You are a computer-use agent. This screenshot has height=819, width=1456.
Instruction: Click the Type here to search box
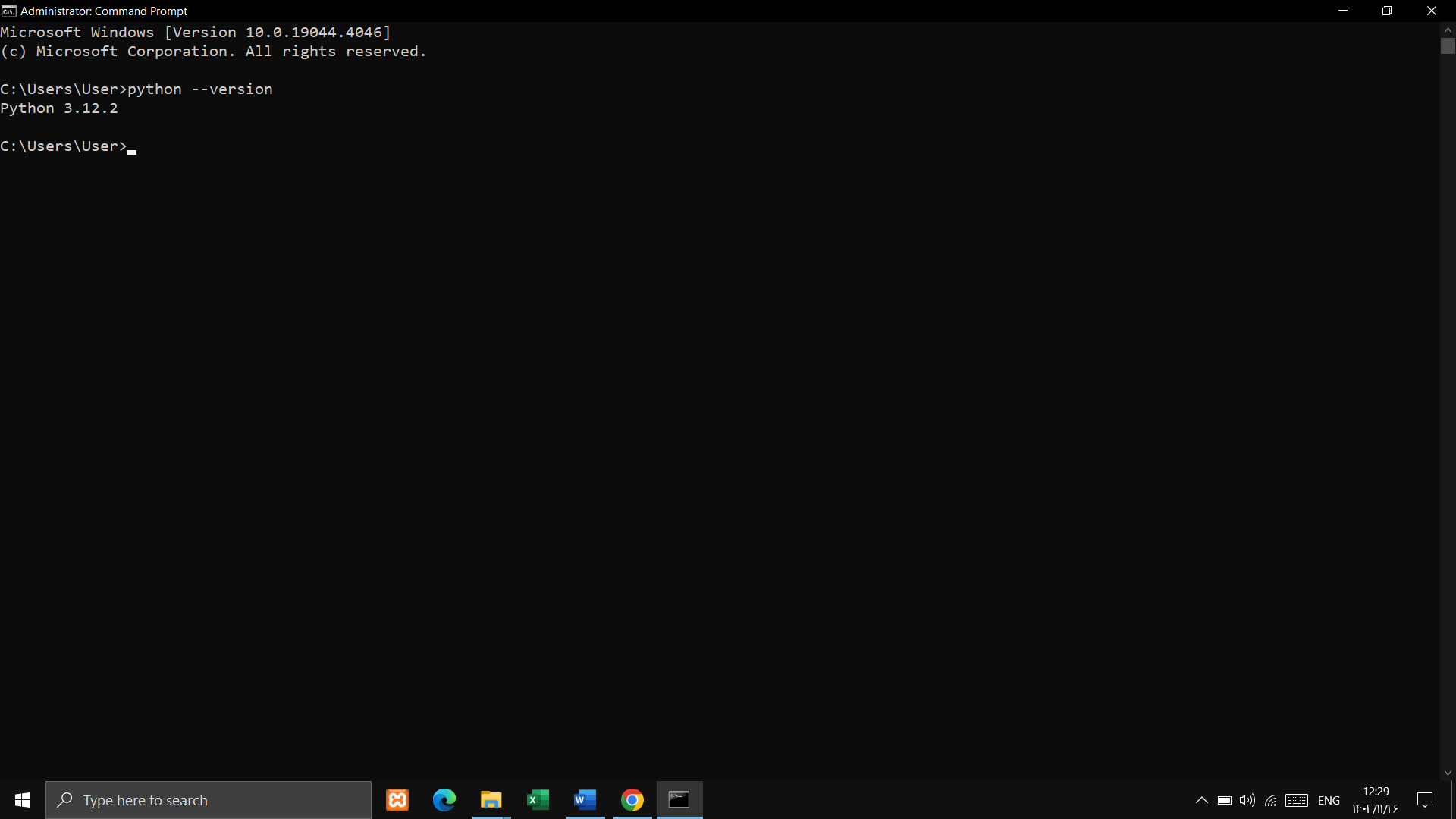point(209,800)
